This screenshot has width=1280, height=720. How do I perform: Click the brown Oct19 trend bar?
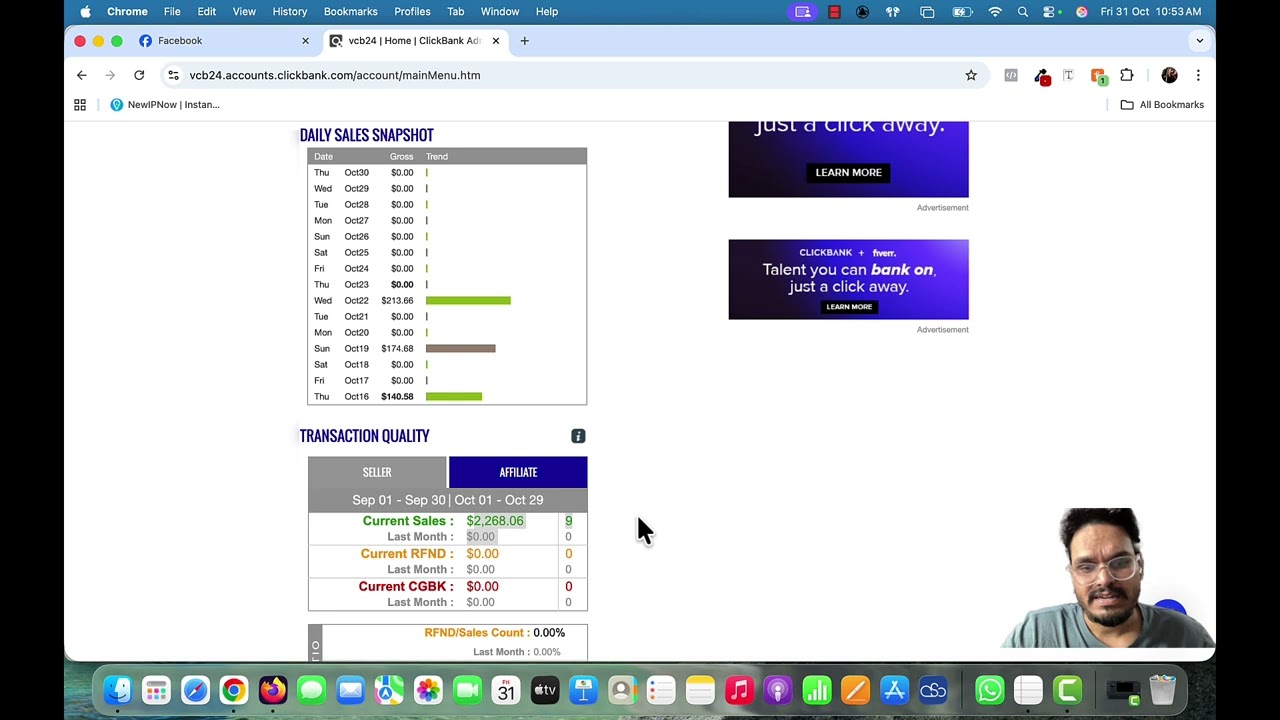pyautogui.click(x=460, y=348)
